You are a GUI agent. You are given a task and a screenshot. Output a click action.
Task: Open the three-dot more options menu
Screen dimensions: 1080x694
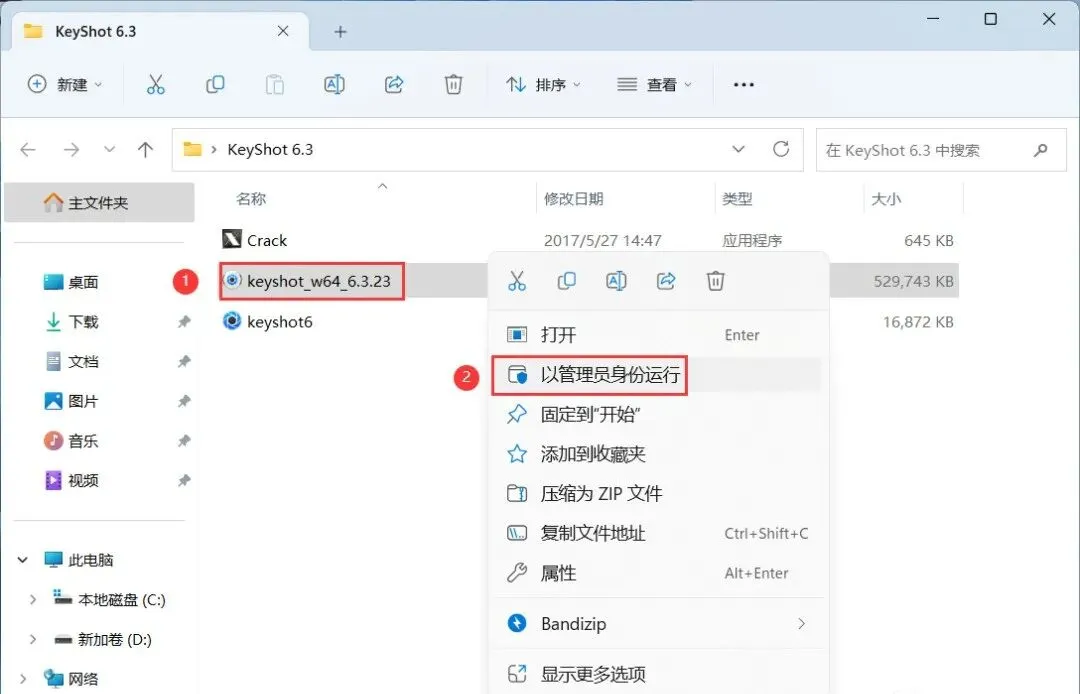(x=744, y=85)
